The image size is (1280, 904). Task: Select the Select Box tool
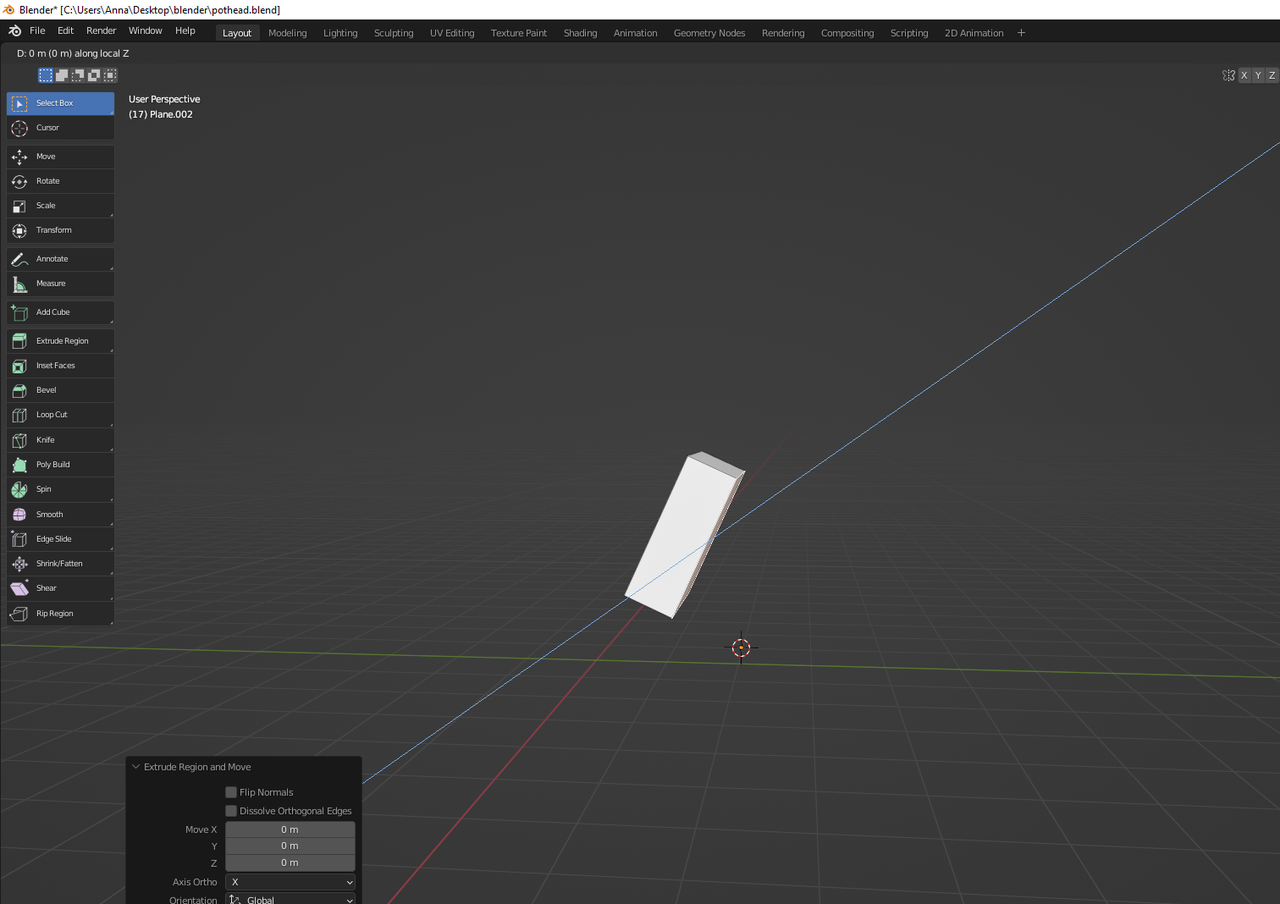(x=60, y=103)
